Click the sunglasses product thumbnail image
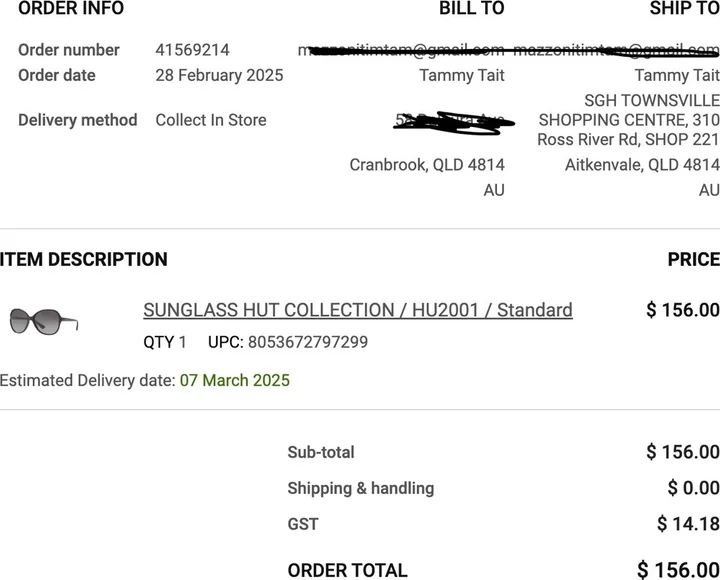The image size is (720, 580). click(43, 321)
